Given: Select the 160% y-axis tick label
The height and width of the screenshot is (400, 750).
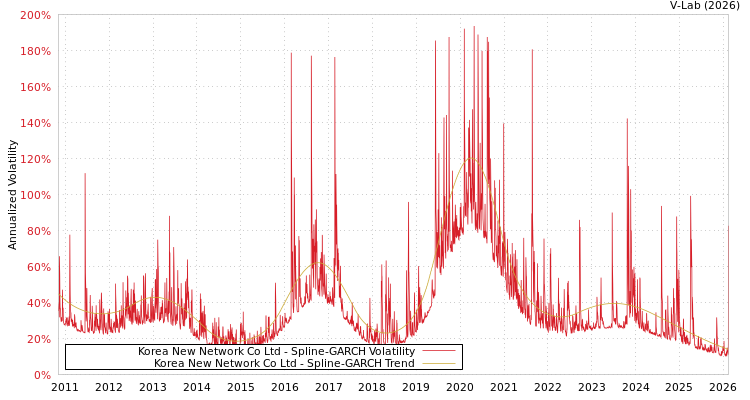Looking at the screenshot, I should click(35, 88).
